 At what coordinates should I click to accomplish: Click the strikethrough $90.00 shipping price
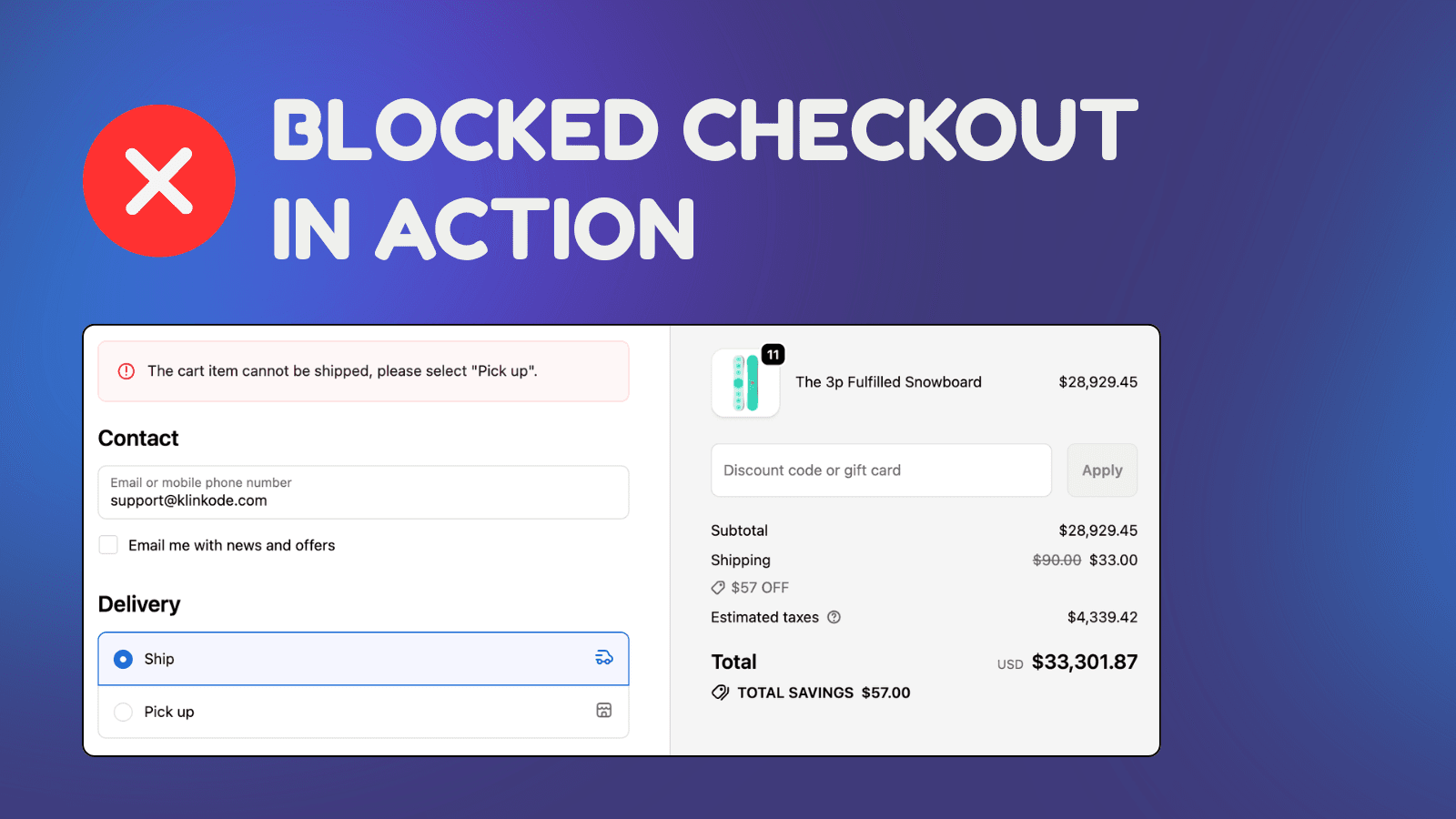tap(1057, 560)
